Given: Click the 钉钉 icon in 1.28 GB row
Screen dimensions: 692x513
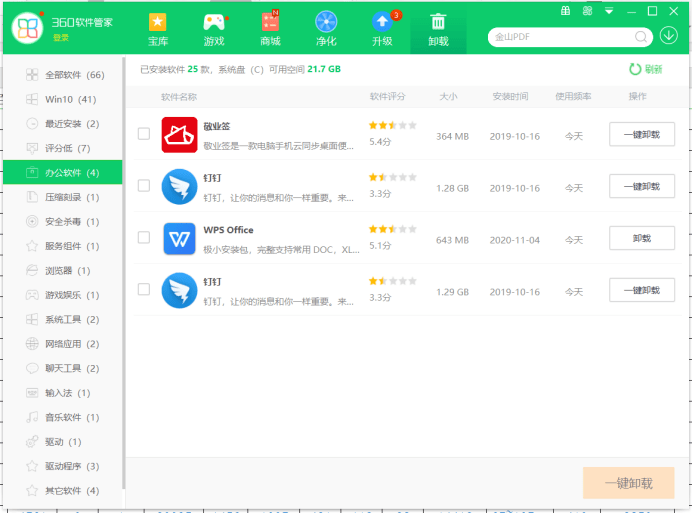Looking at the screenshot, I should pos(179,187).
